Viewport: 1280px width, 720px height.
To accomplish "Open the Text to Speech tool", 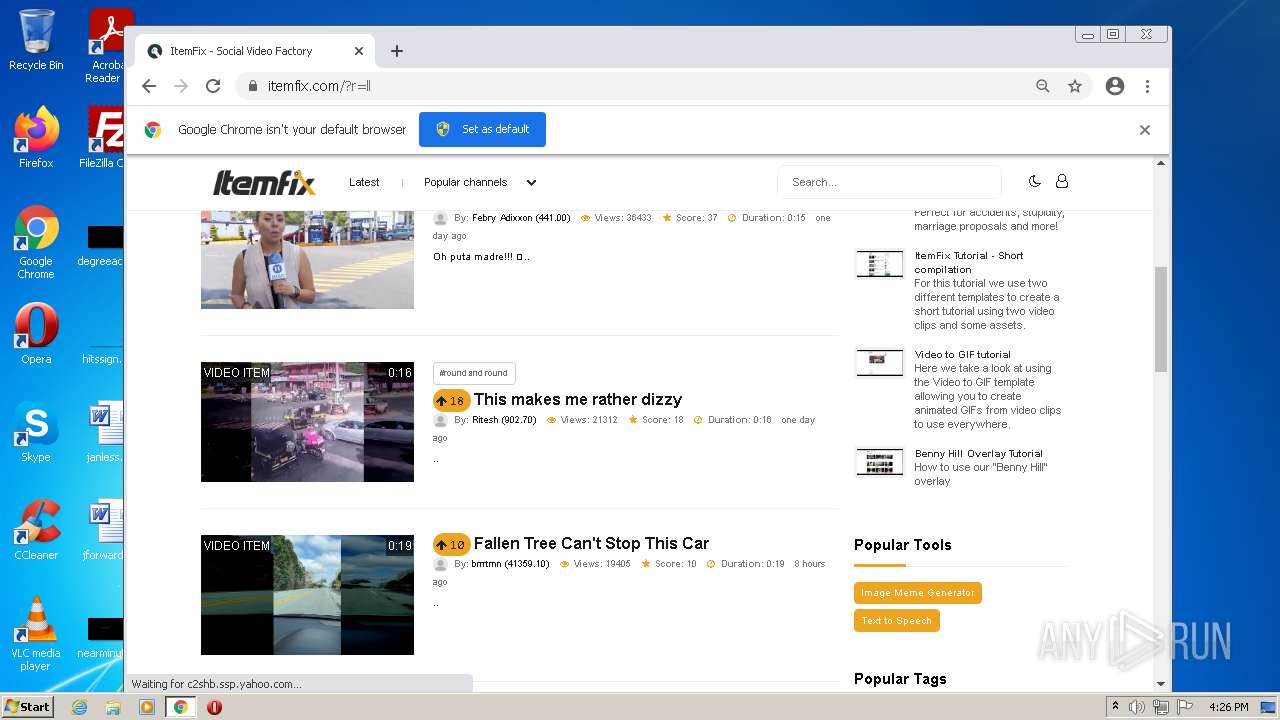I will click(x=897, y=621).
